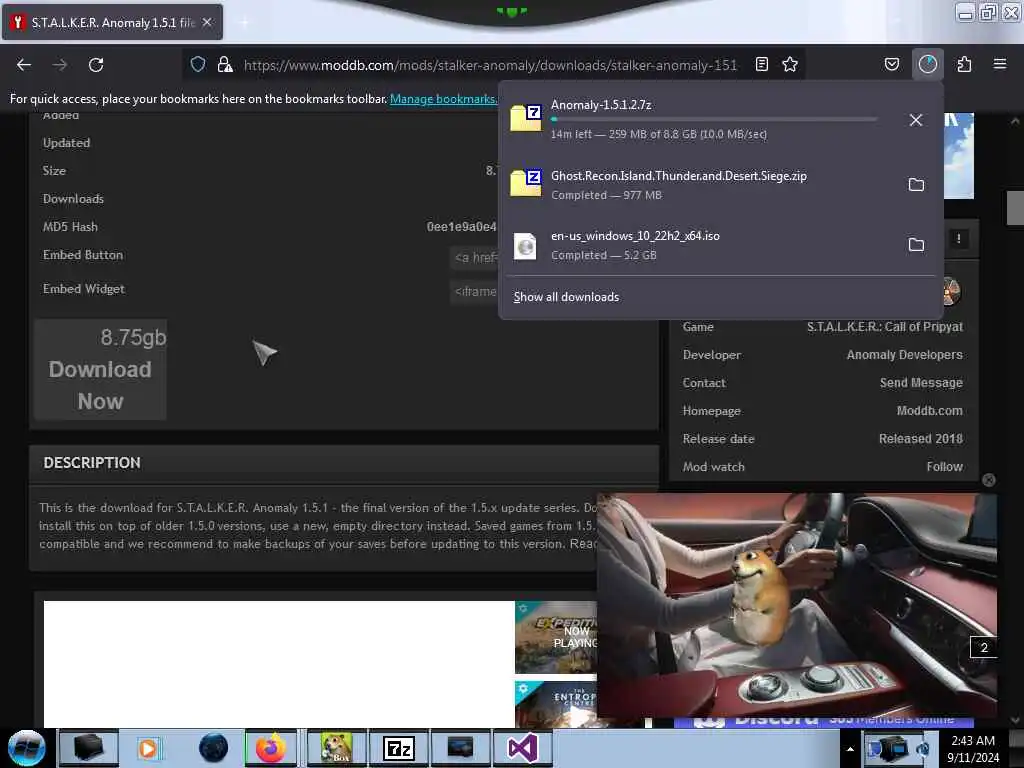Open the dark globe taskbar icon
This screenshot has height=768, width=1024.
(x=214, y=748)
